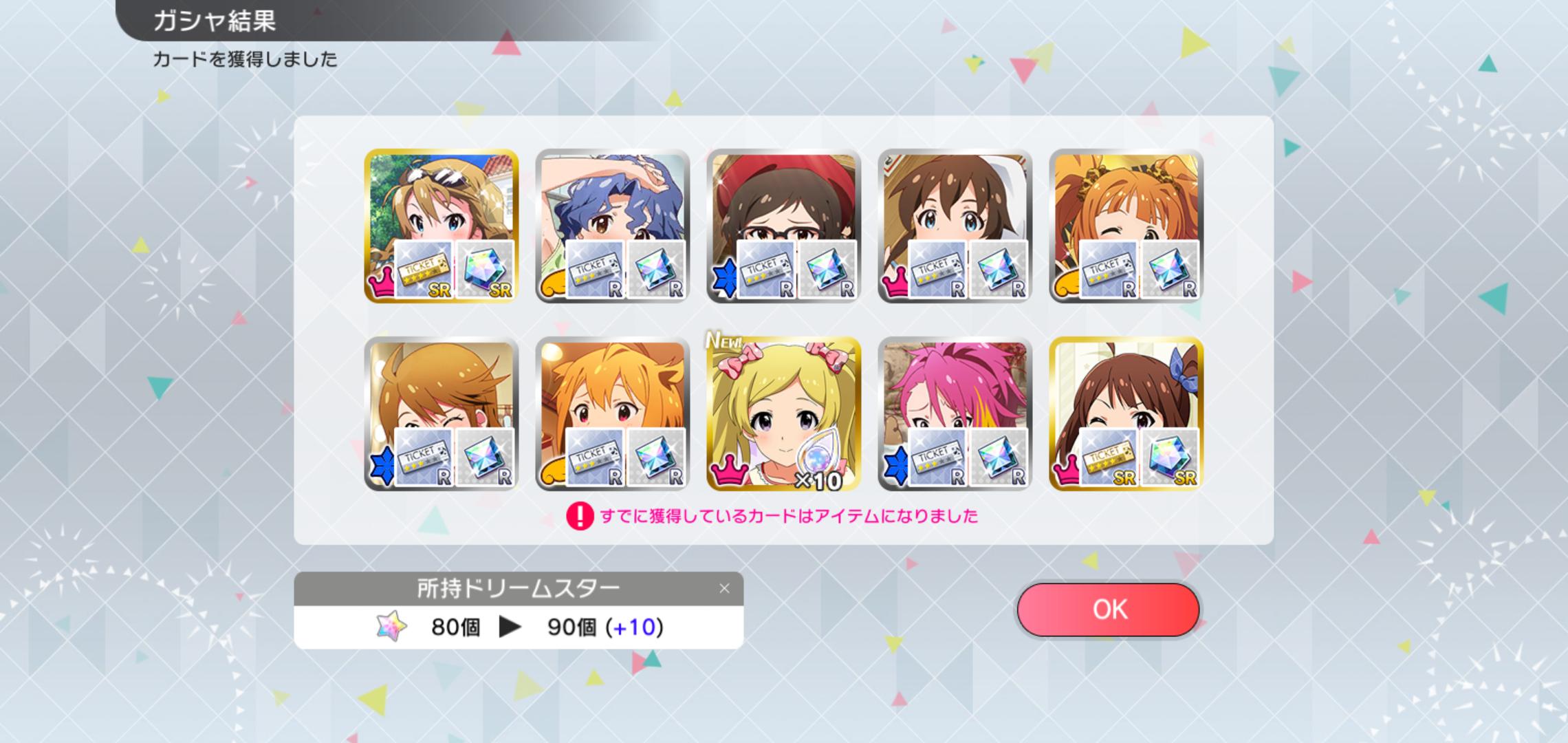Select the new blonde twin-tail idol card
The height and width of the screenshot is (743, 1568).
pos(783,413)
